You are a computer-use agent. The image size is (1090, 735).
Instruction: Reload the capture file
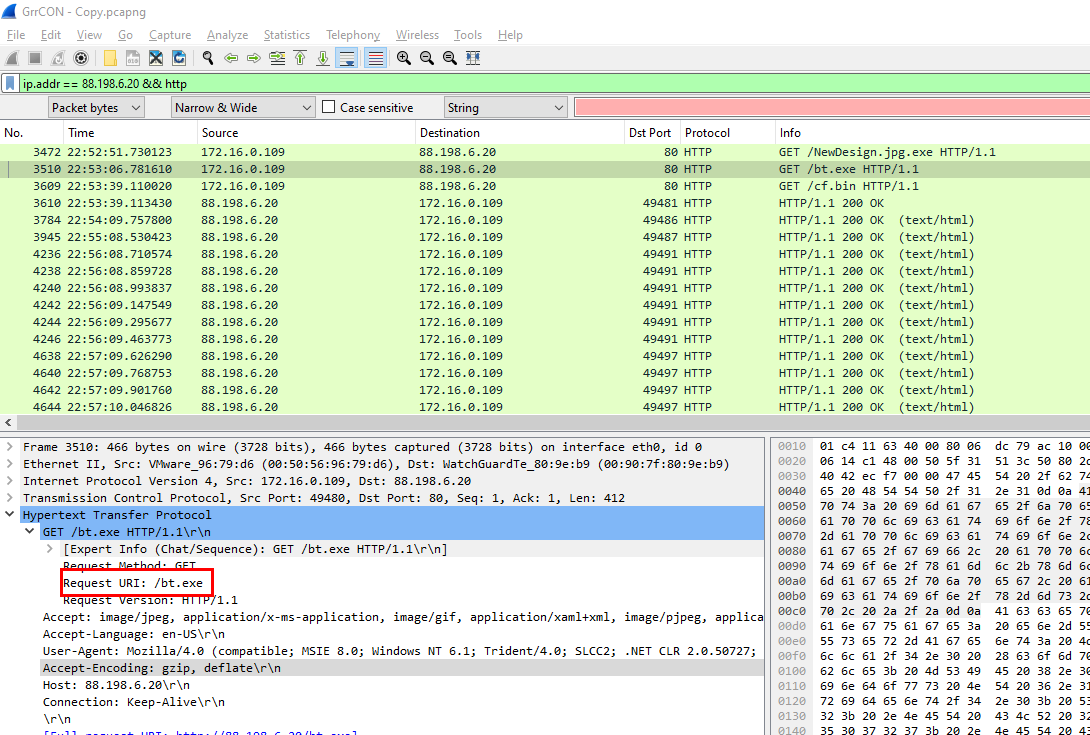click(179, 58)
